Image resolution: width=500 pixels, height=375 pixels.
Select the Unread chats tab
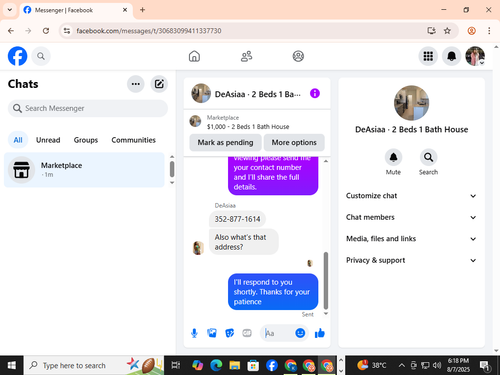tap(48, 140)
